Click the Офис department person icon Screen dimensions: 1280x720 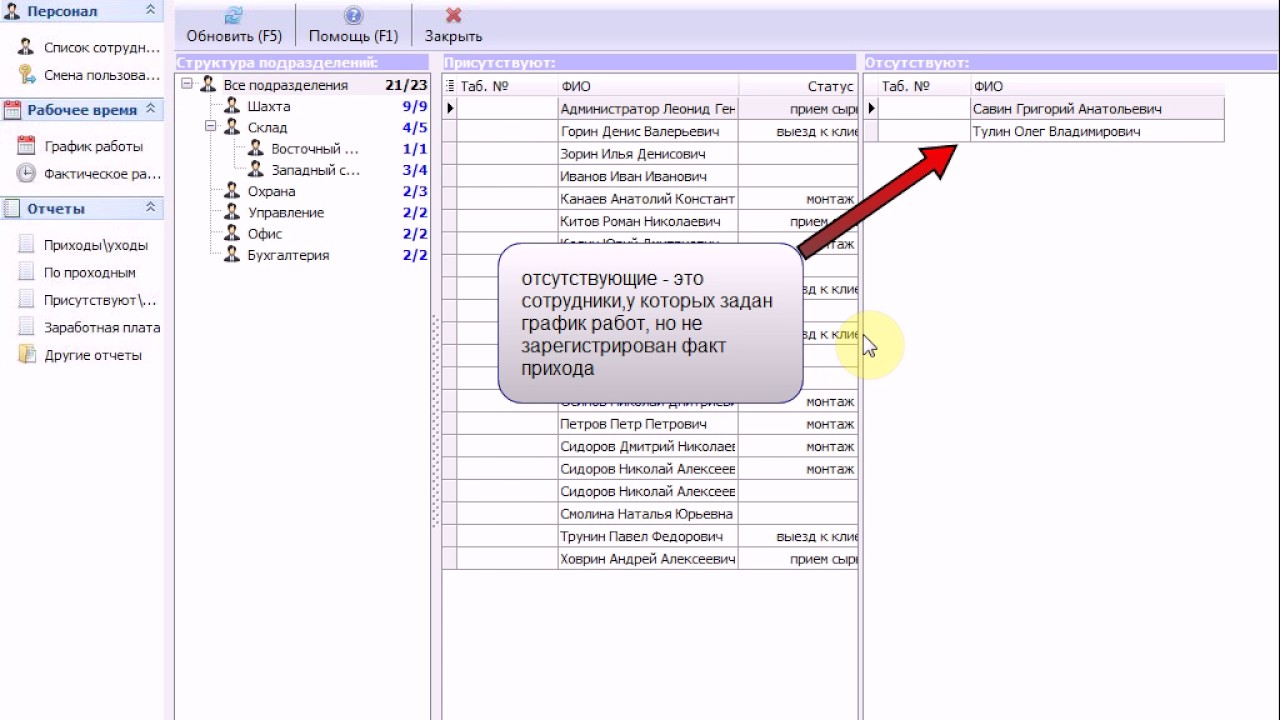click(232, 234)
